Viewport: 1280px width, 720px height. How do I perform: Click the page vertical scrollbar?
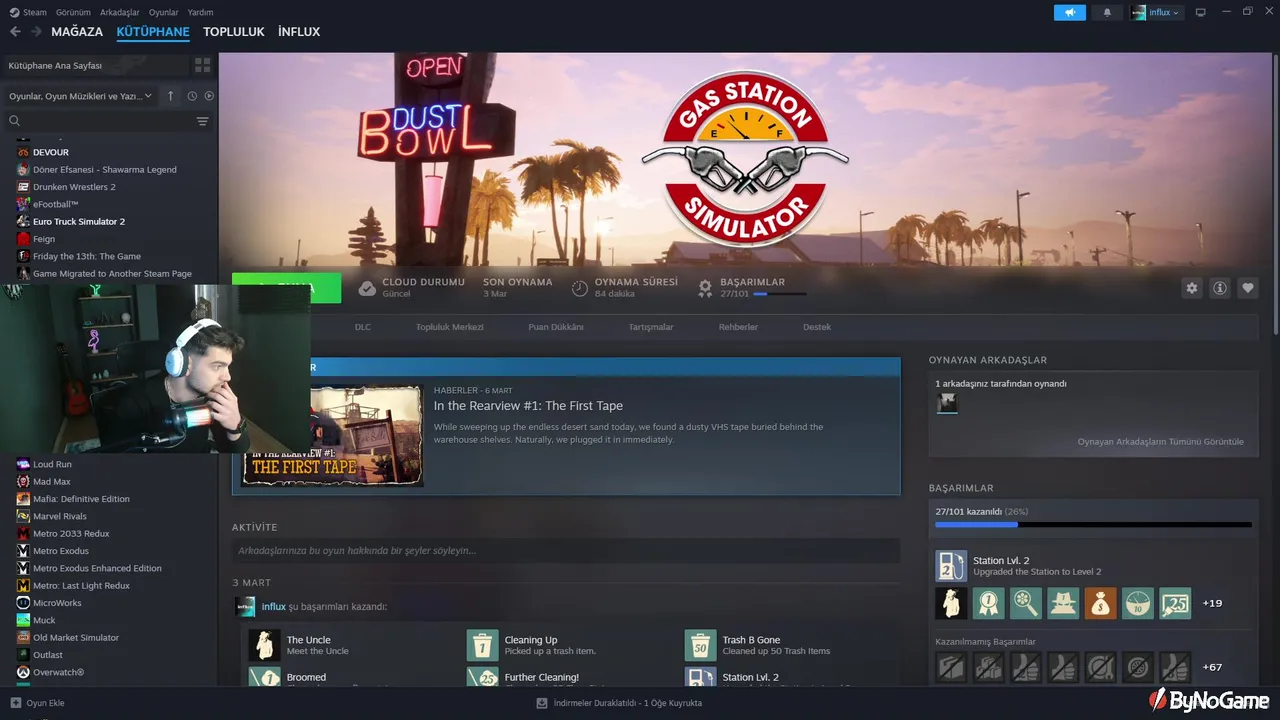coord(1275,195)
